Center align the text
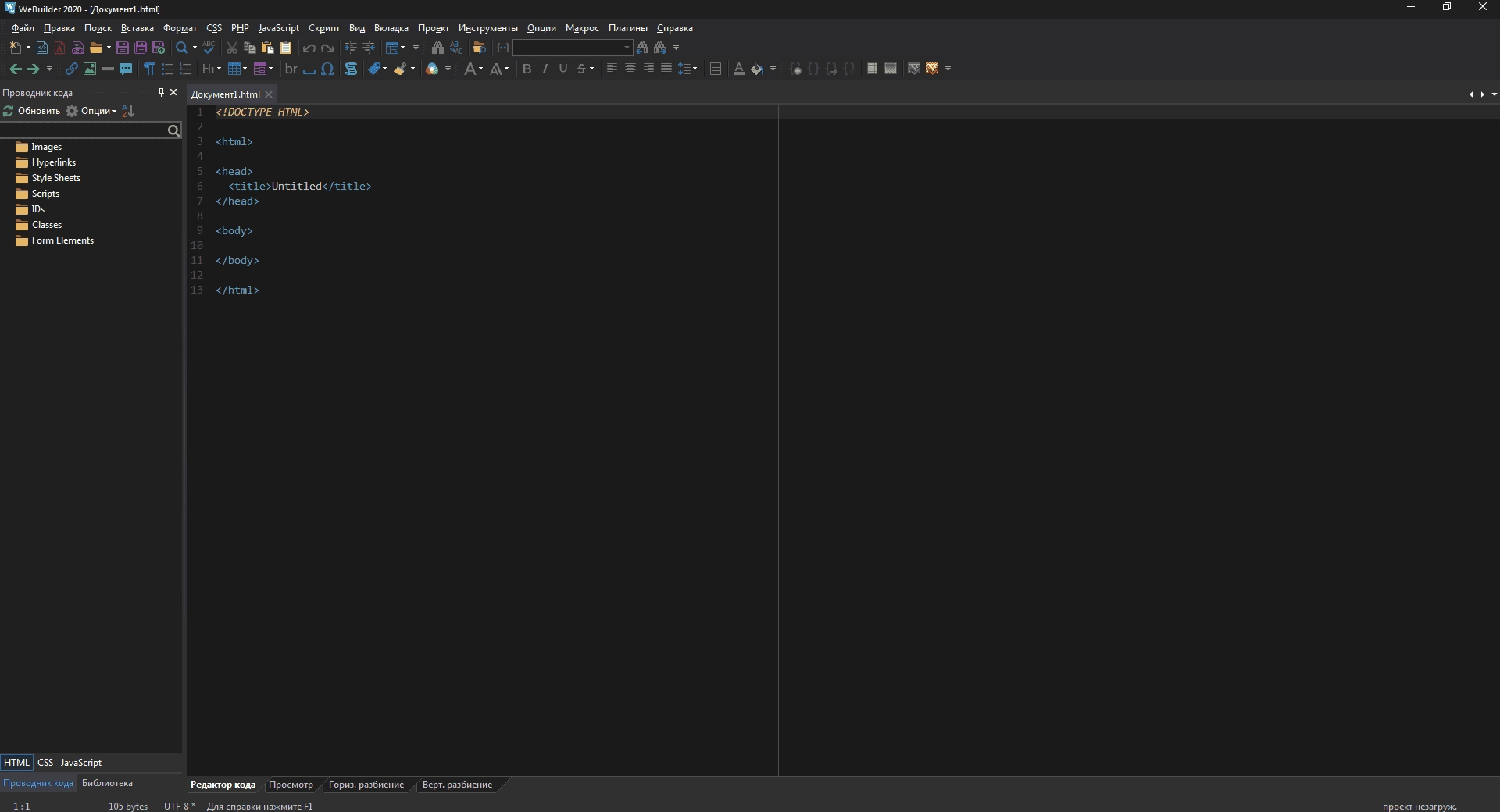Viewport: 1500px width, 812px height. click(630, 69)
